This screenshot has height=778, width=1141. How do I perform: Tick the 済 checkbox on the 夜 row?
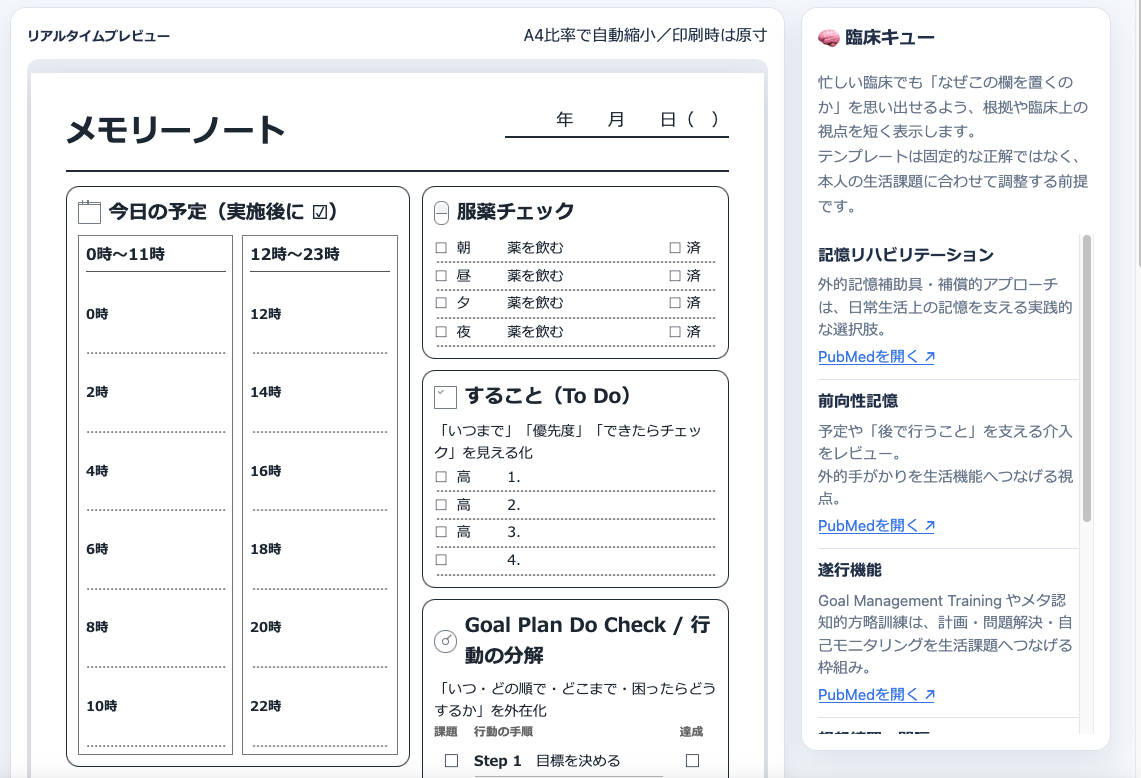pos(675,332)
